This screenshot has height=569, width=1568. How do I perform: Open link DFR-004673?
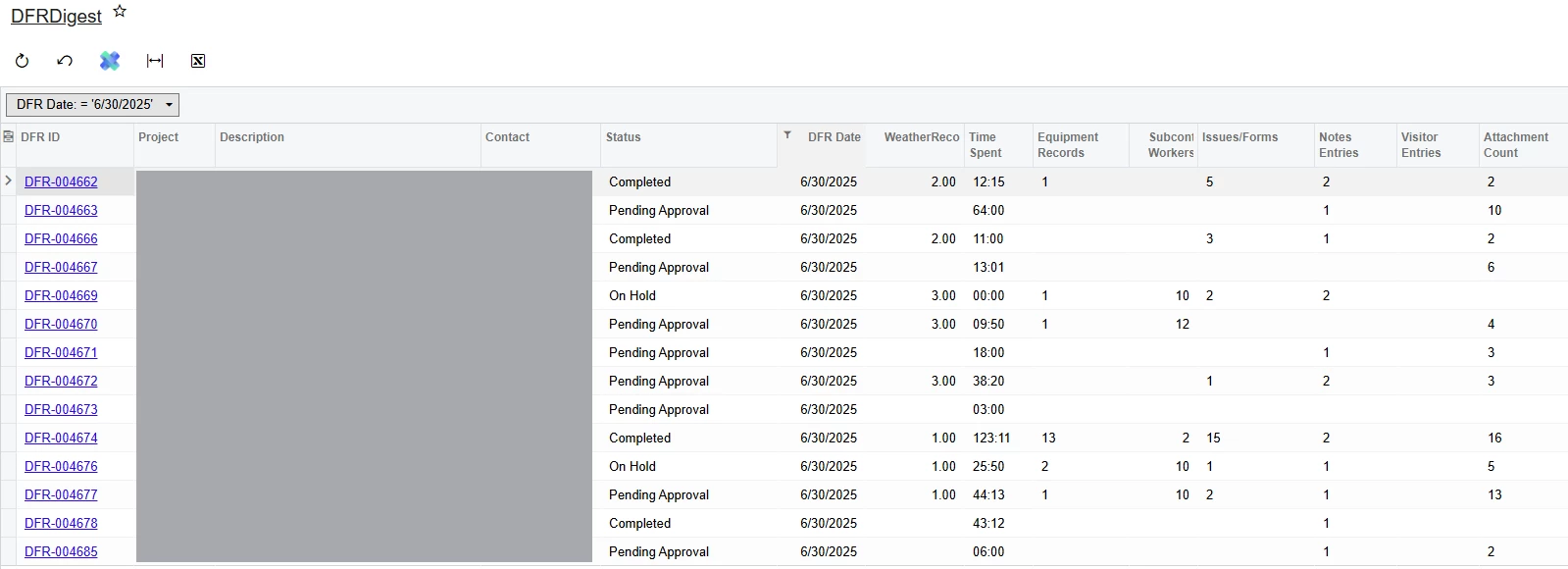pos(61,409)
